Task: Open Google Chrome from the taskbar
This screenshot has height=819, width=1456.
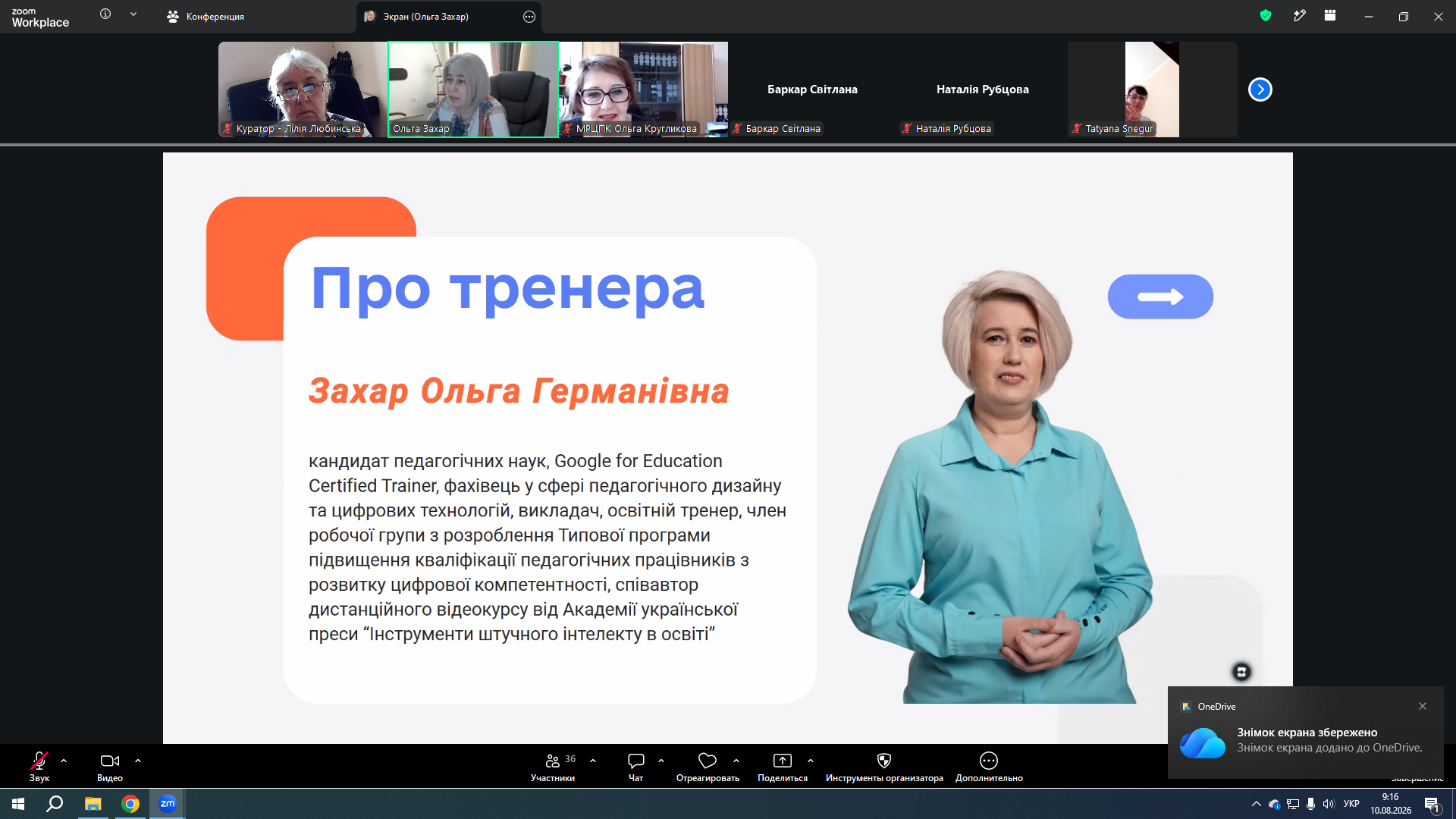Action: coord(130,804)
